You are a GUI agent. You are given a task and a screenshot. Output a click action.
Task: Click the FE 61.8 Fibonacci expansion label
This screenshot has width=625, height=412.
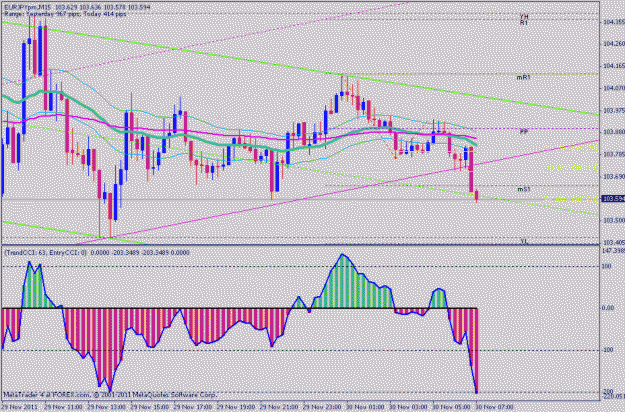click(x=572, y=168)
